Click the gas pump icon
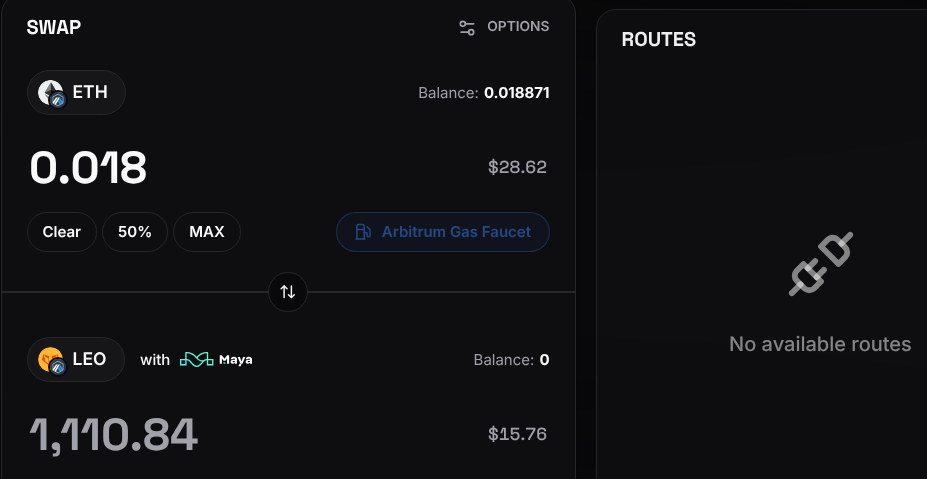Viewport: 927px width, 479px height. click(x=363, y=232)
